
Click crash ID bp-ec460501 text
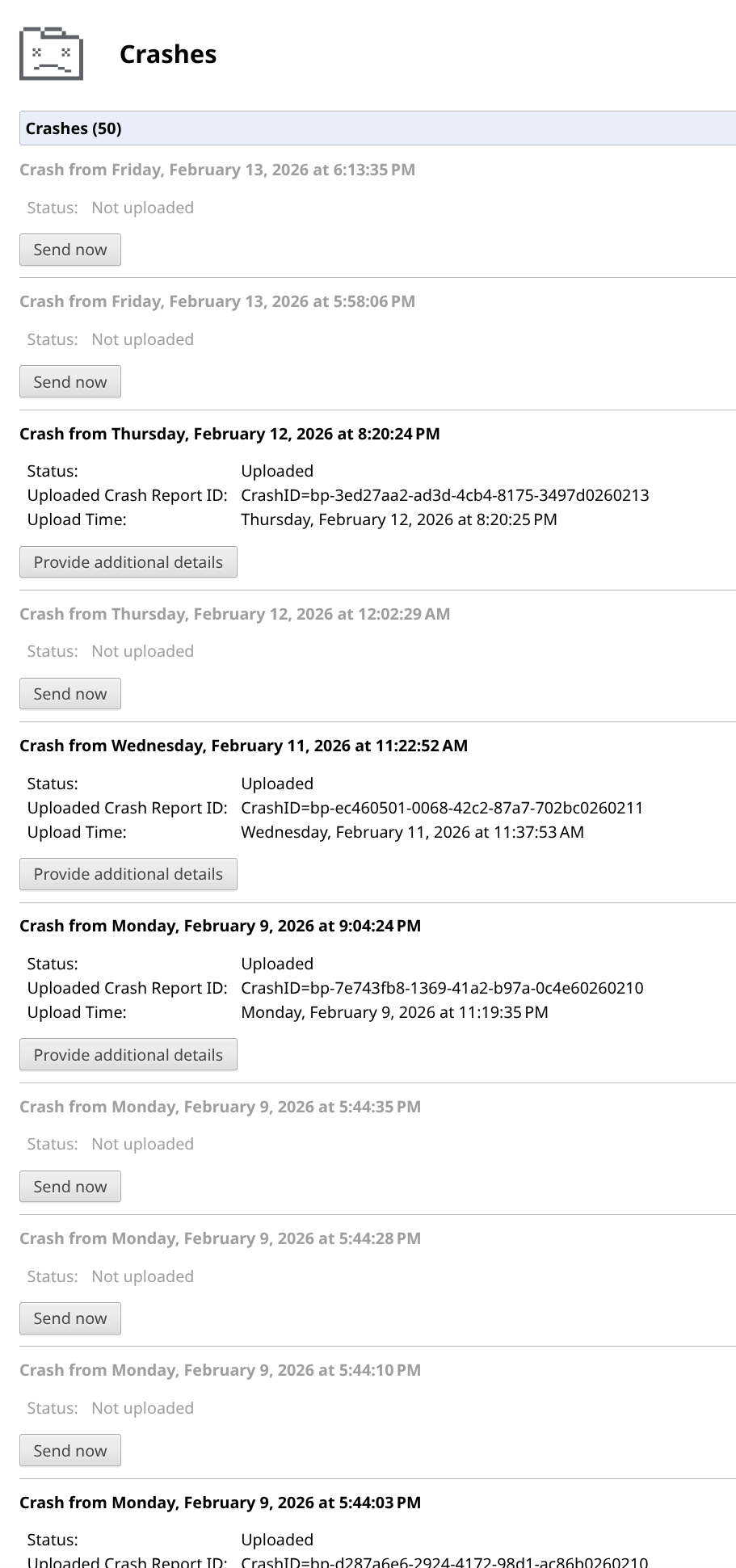click(x=442, y=808)
